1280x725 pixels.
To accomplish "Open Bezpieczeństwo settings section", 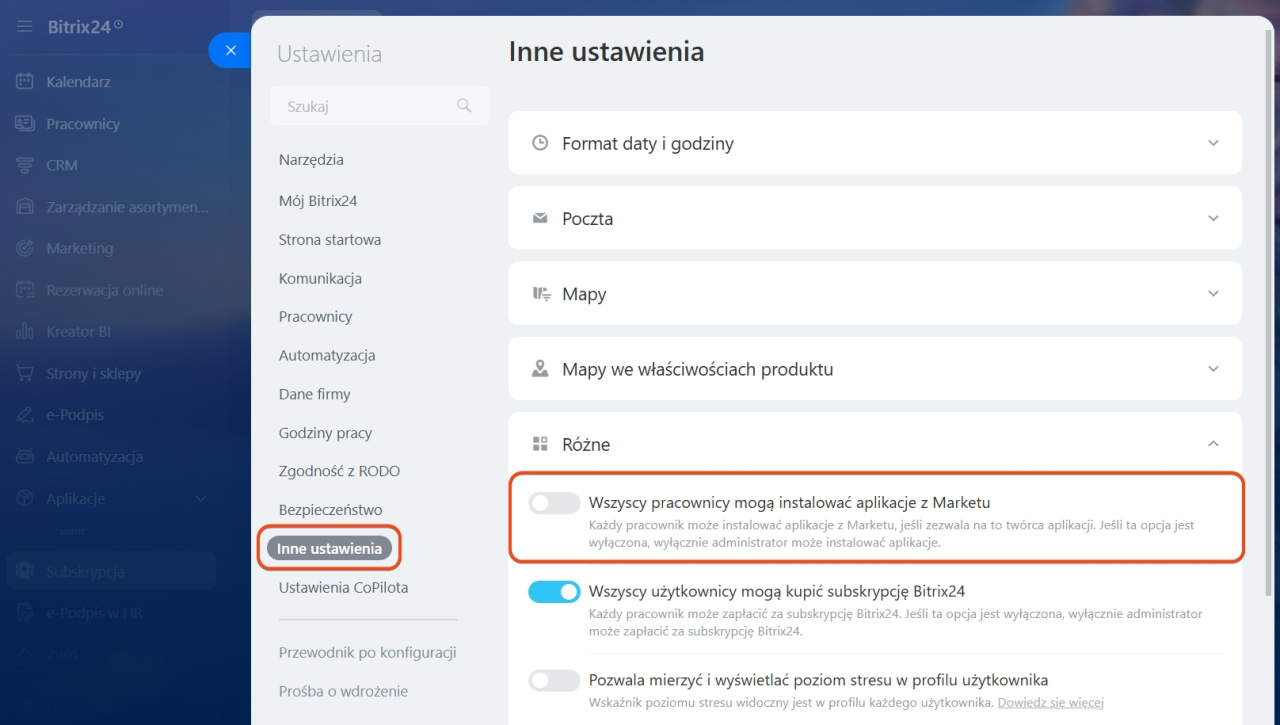I will point(331,510).
